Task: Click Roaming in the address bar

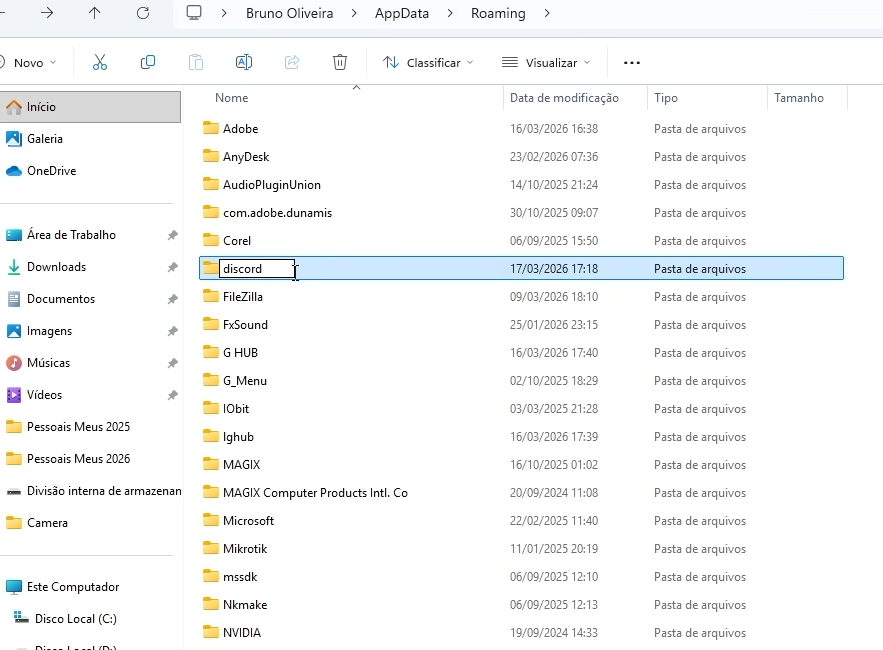Action: 498,13
